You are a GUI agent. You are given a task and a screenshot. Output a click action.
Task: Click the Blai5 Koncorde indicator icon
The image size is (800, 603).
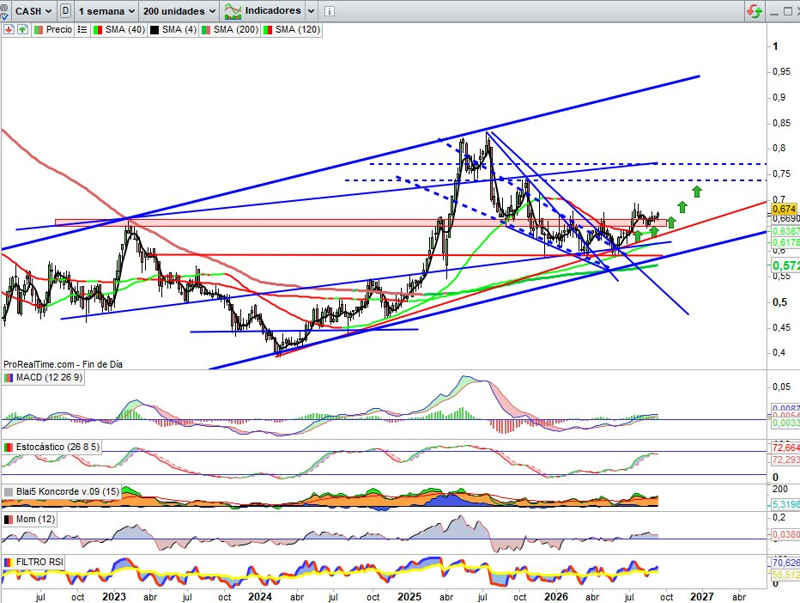pos(8,492)
